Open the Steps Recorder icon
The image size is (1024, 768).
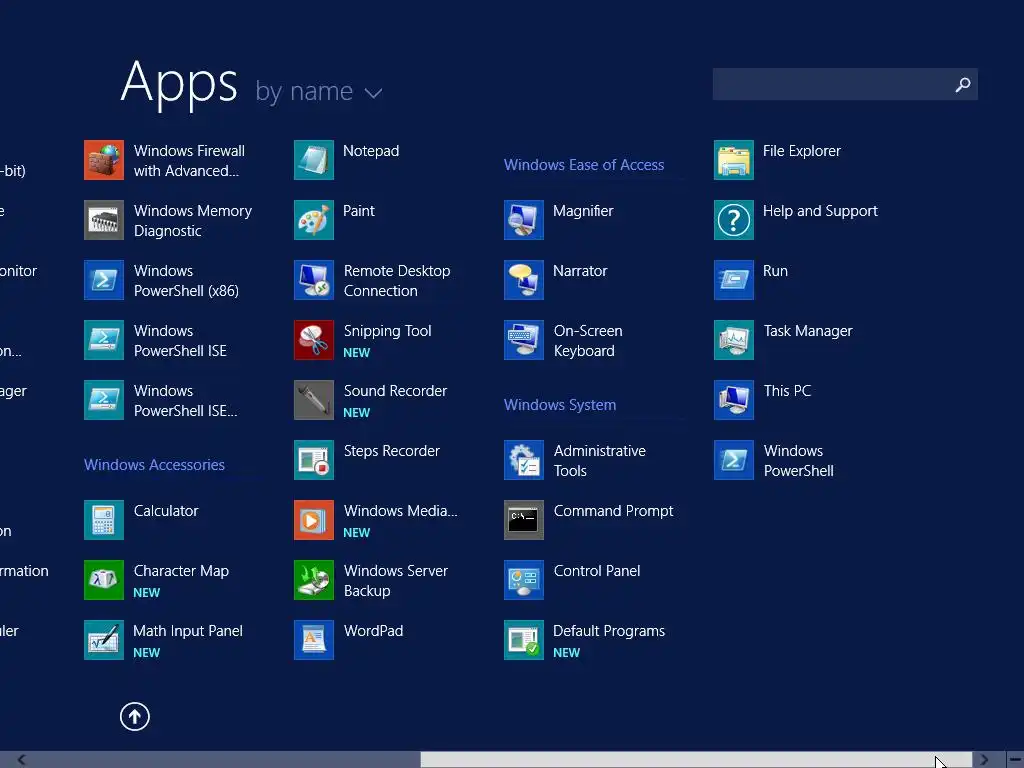(x=314, y=460)
